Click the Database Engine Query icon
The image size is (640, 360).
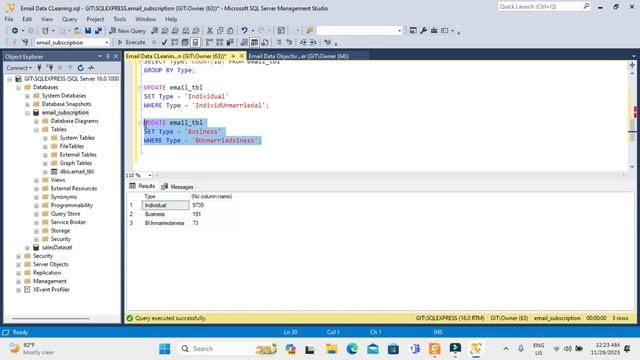155,31
